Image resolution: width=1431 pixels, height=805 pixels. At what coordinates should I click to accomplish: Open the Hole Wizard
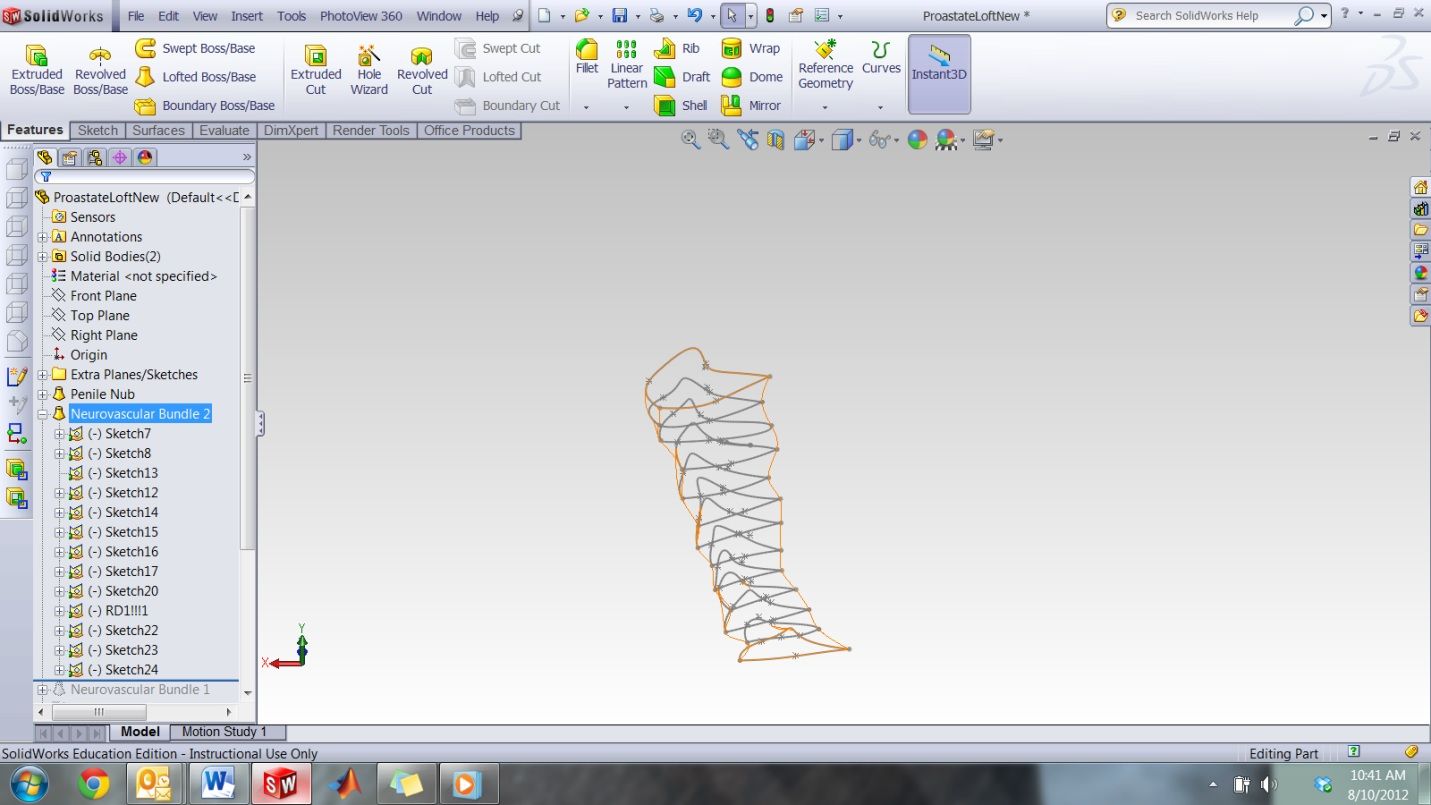tap(369, 70)
